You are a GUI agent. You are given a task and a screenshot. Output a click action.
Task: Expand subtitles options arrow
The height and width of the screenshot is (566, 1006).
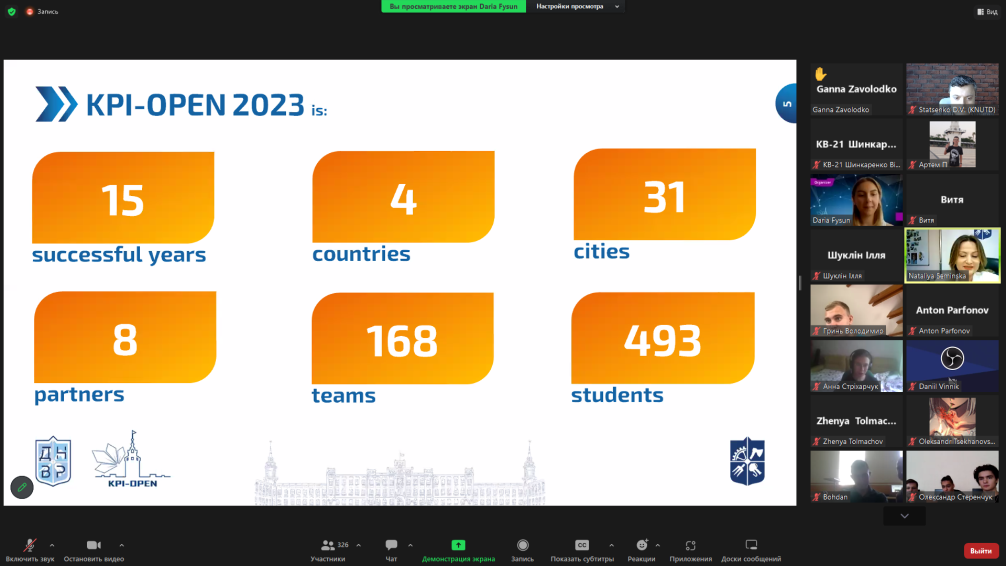(x=611, y=545)
